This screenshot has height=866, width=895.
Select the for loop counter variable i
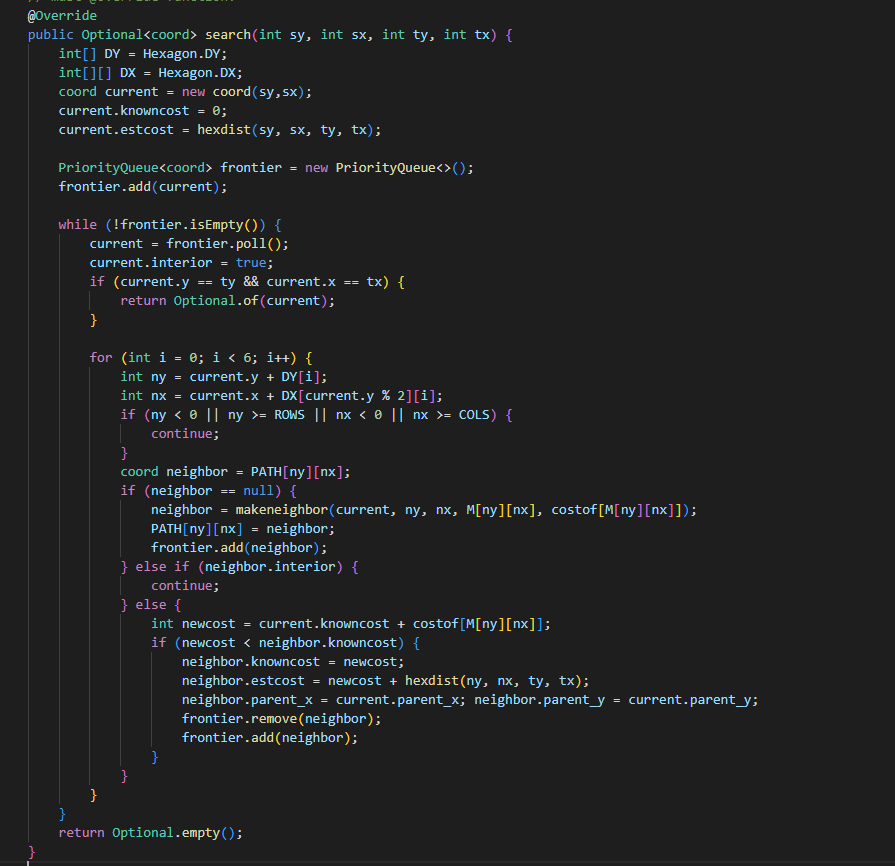pyautogui.click(x=163, y=357)
